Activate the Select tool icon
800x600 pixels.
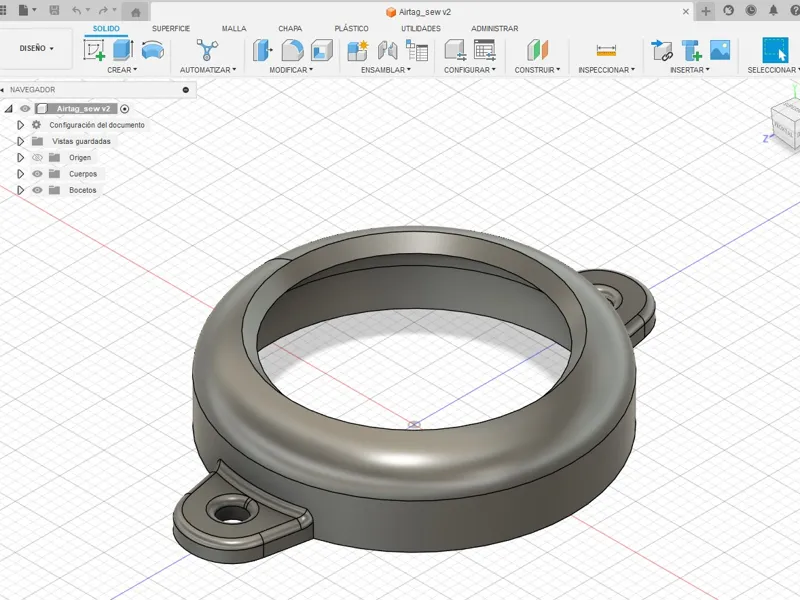775,50
